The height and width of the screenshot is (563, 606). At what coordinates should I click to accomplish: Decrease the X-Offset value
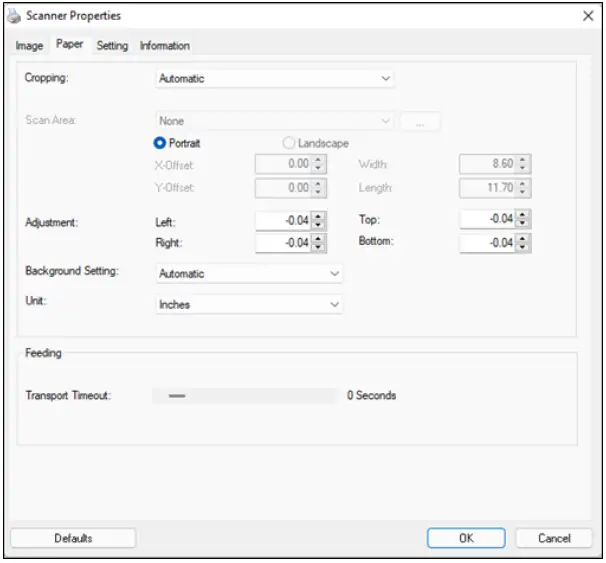point(318,168)
